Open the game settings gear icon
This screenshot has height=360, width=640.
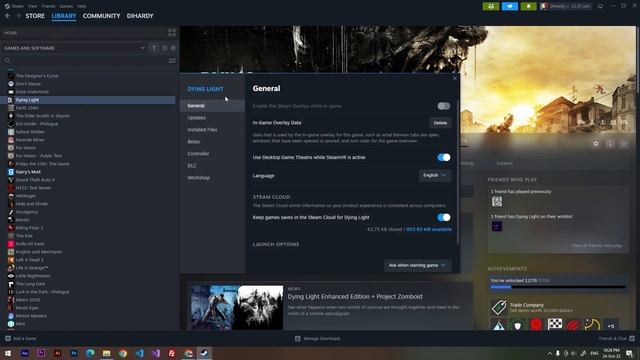596,144
